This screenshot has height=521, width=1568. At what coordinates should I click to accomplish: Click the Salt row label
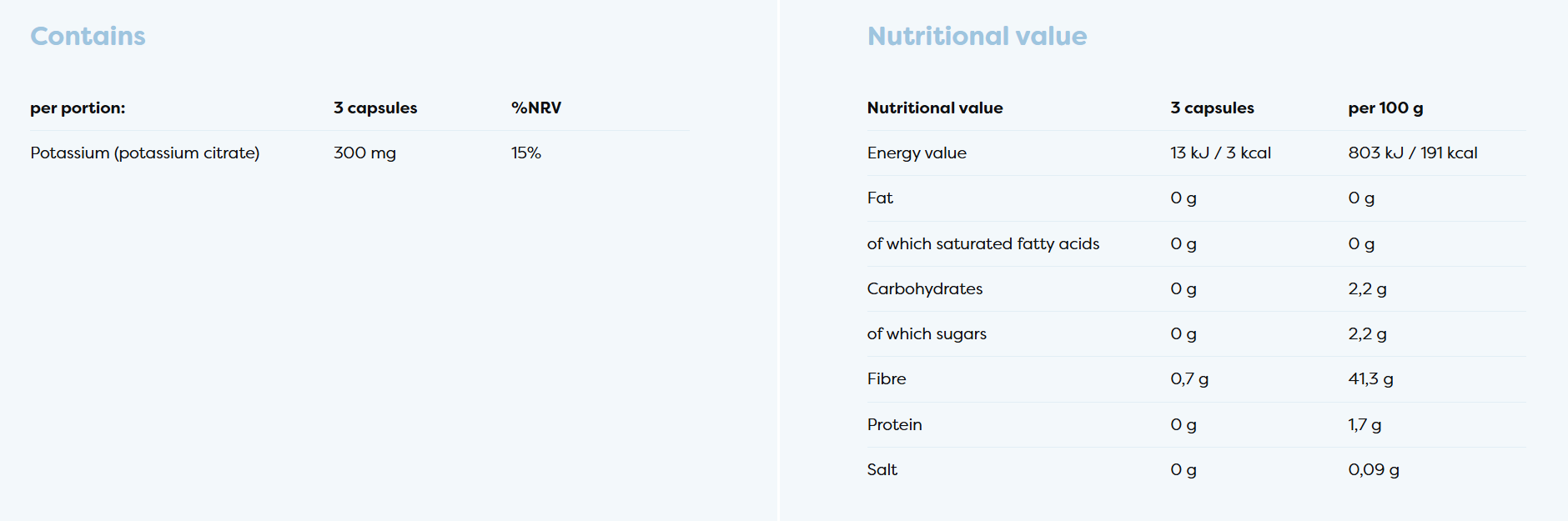(x=882, y=469)
